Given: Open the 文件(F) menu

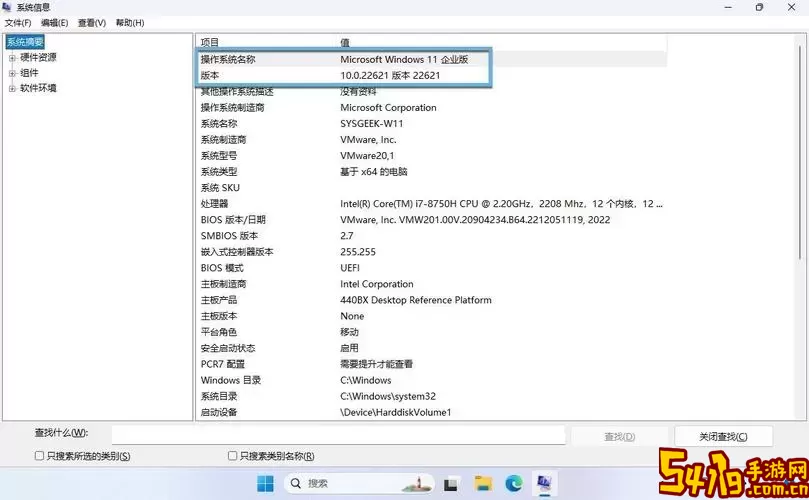Looking at the screenshot, I should [x=18, y=23].
